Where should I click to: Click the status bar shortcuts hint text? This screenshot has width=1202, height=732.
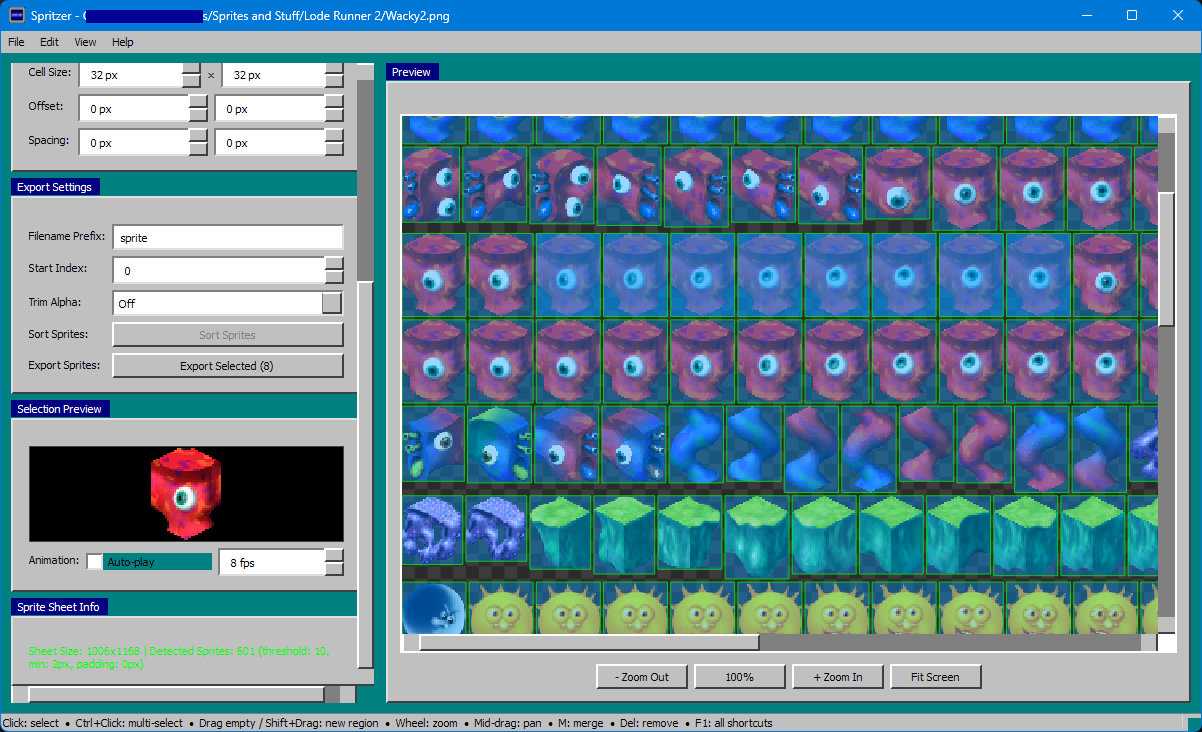point(388,723)
